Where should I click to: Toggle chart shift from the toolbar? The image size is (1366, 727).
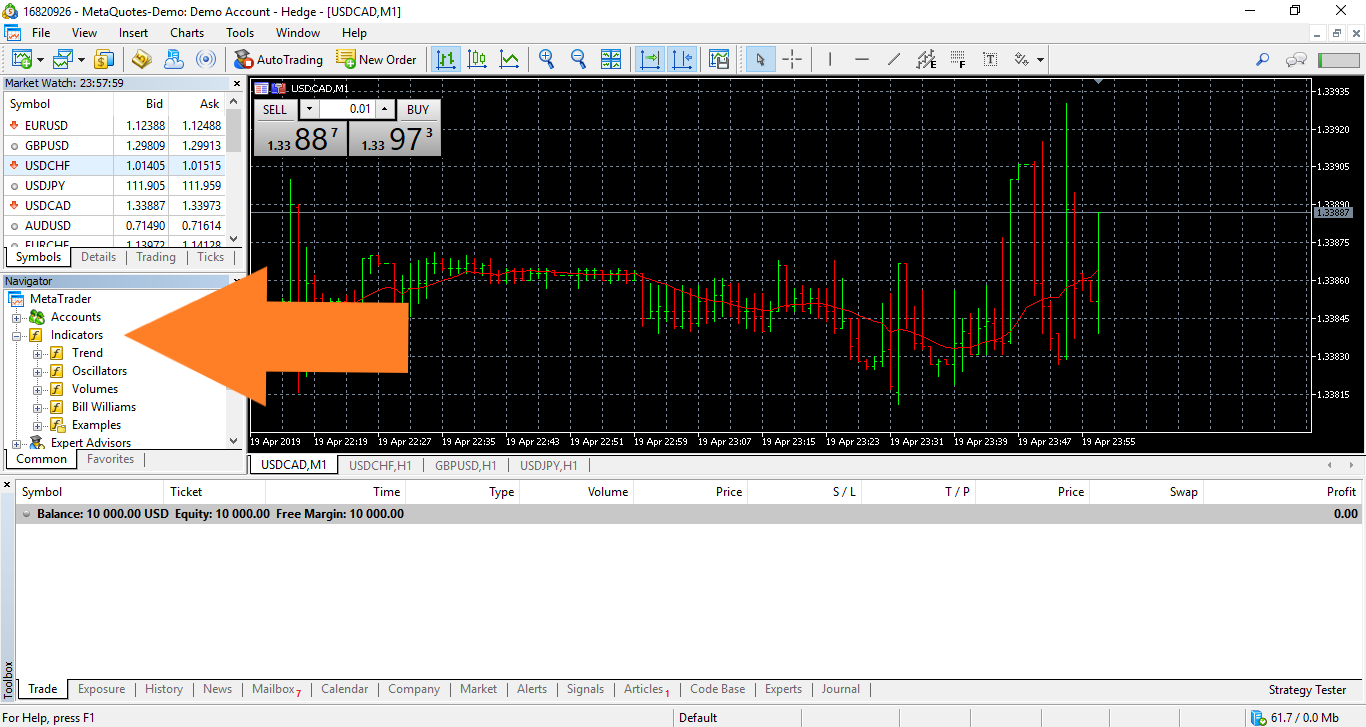pyautogui.click(x=683, y=59)
